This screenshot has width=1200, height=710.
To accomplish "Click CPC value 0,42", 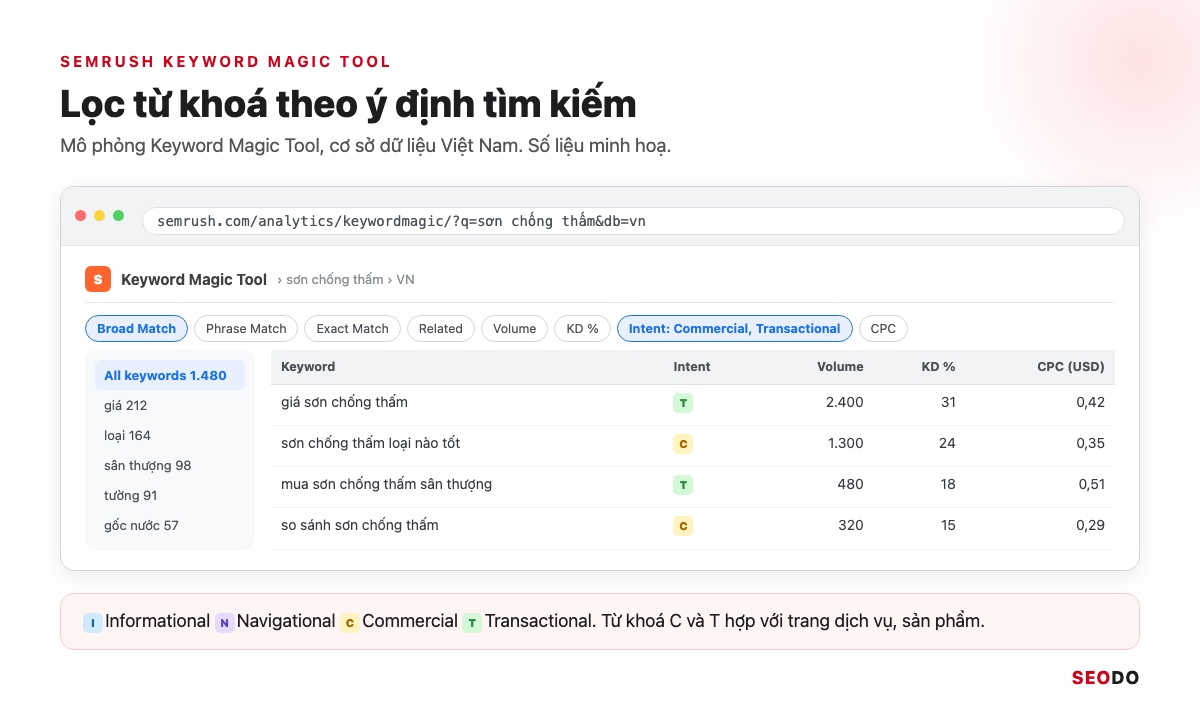I will coord(1091,402).
